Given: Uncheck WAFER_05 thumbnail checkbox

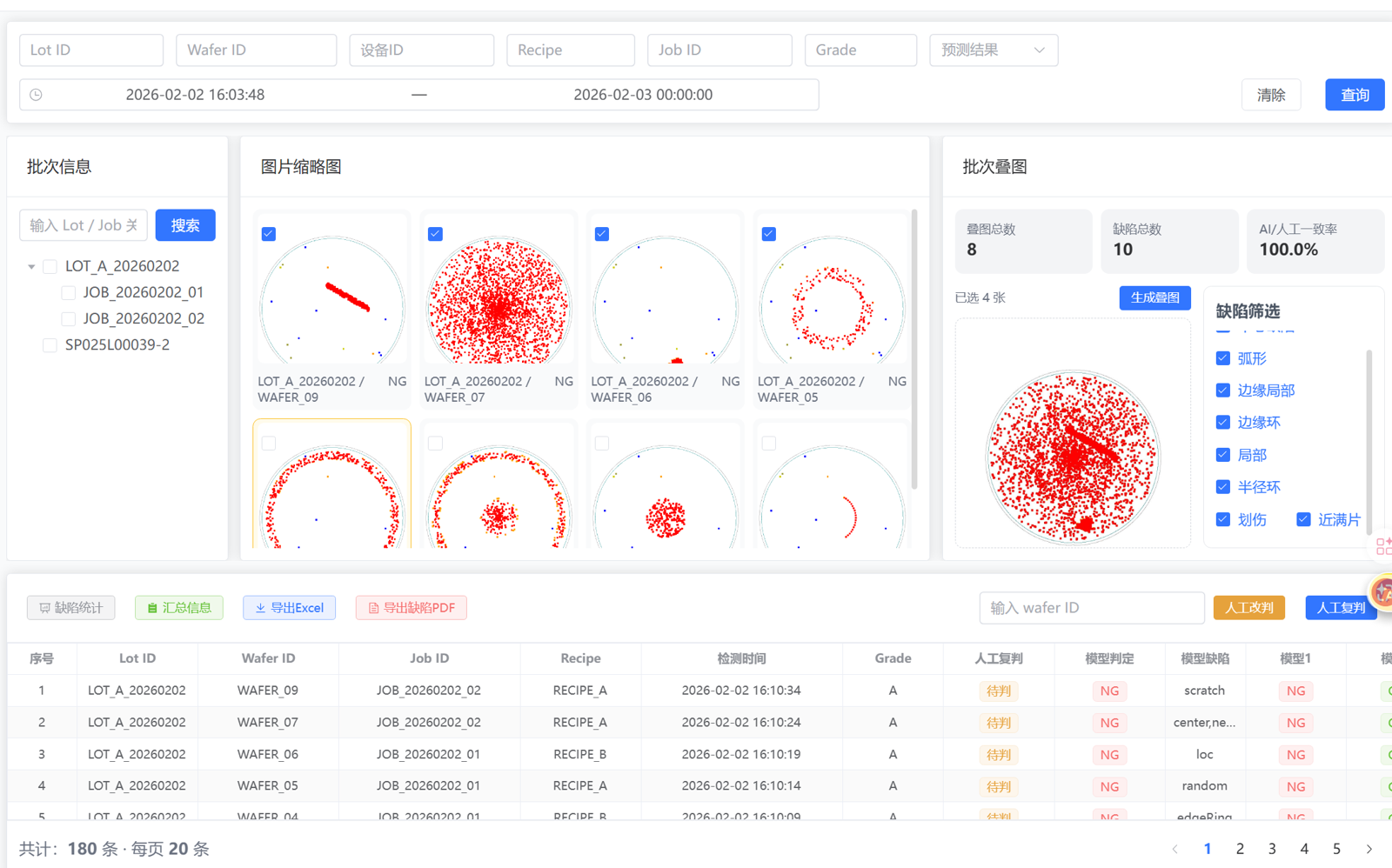Looking at the screenshot, I should click(769, 234).
